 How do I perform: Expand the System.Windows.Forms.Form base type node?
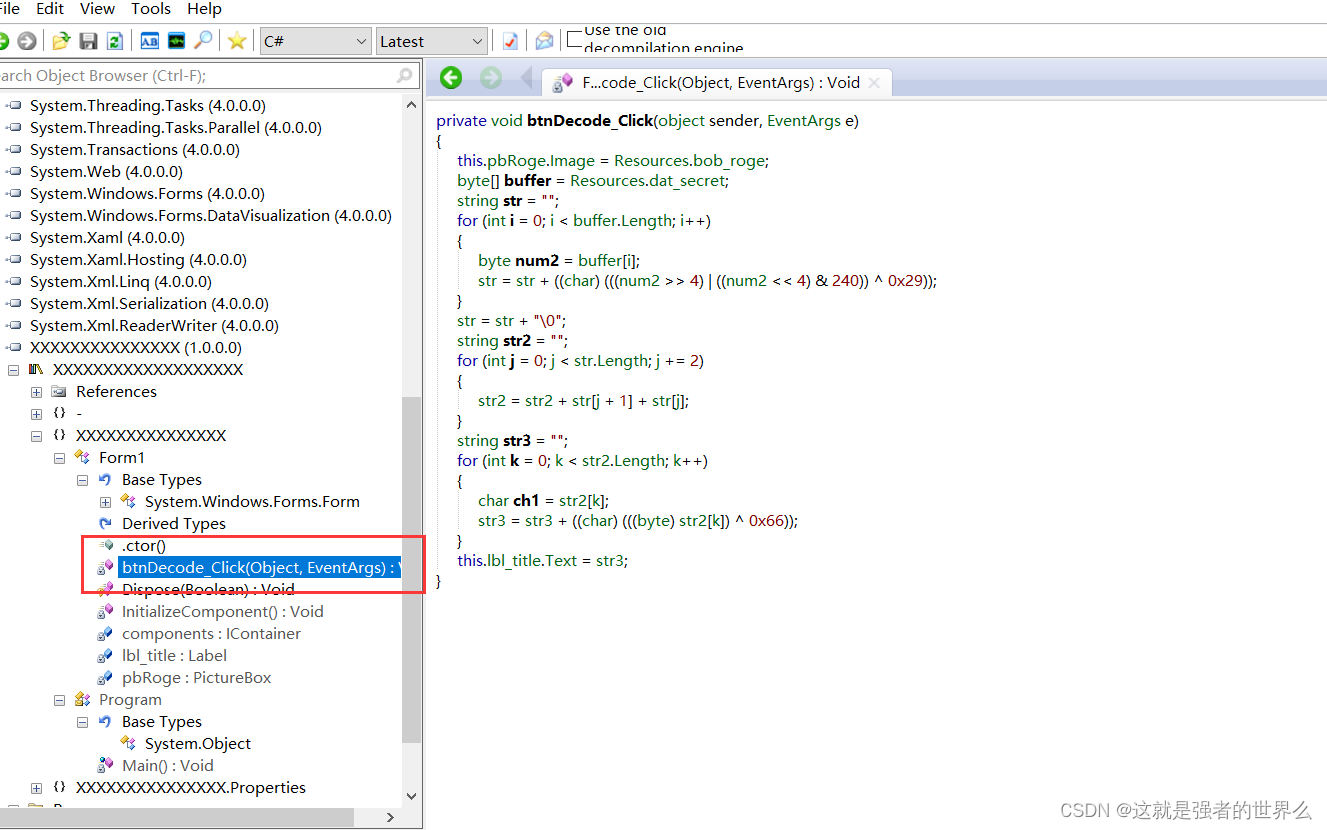[106, 502]
